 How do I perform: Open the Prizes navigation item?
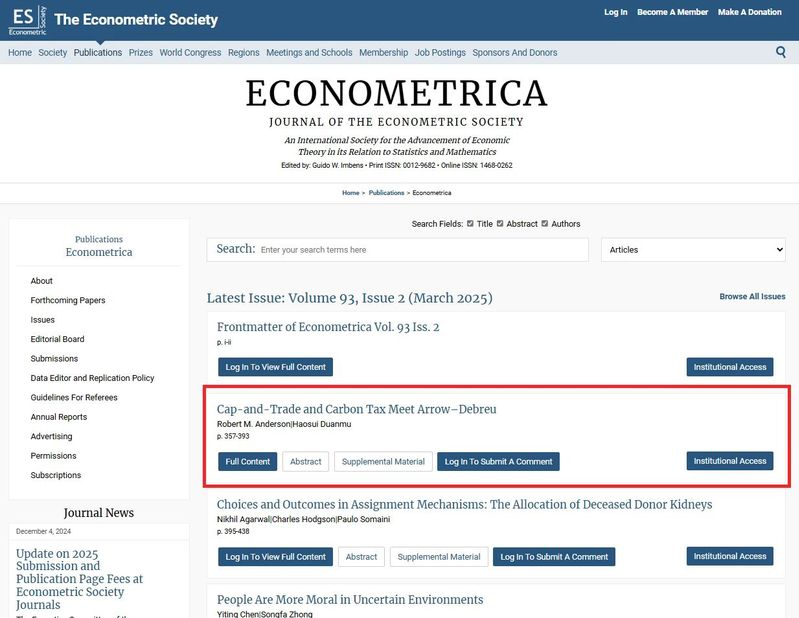click(141, 52)
